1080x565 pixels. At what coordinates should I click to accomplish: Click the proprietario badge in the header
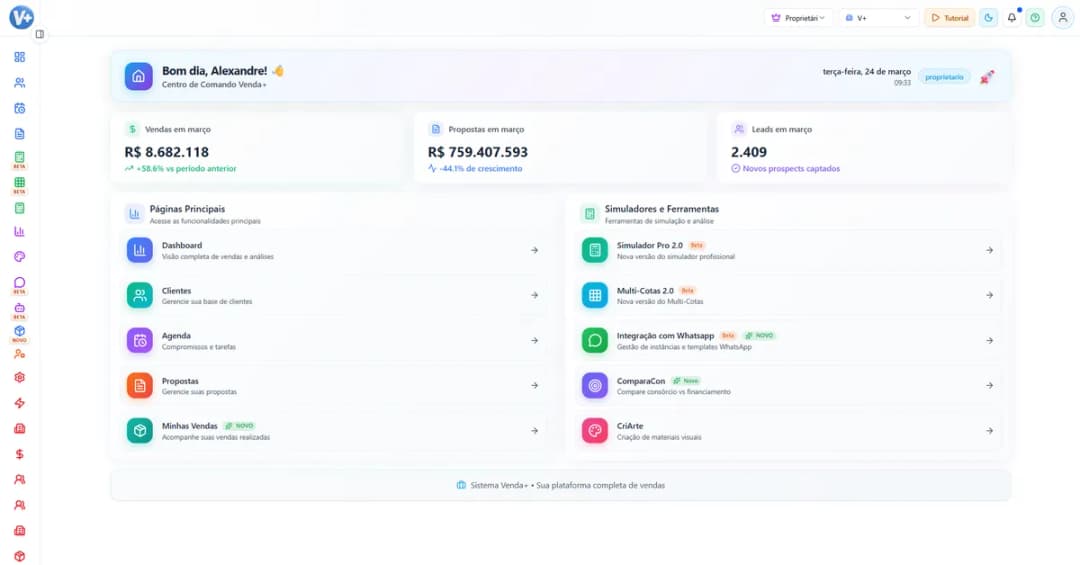944,77
